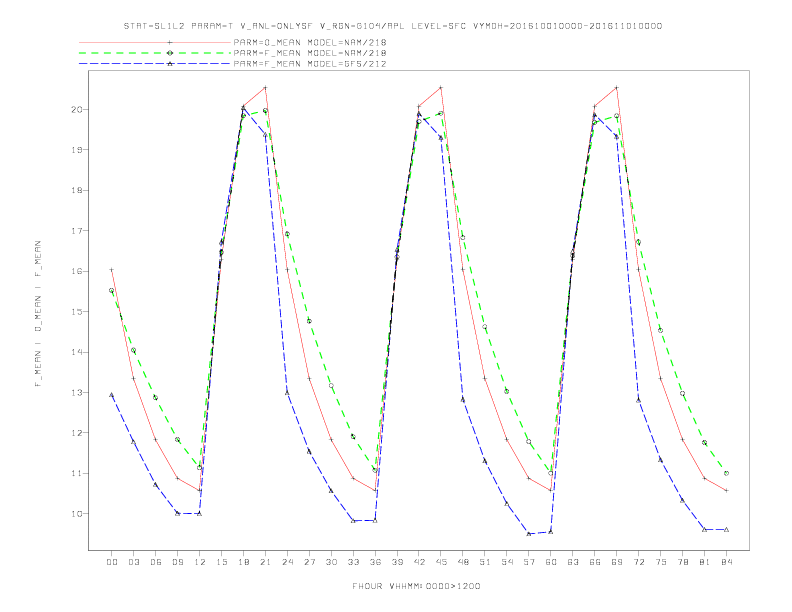Click x-axis tick label 78
The width and height of the screenshot is (792, 612).
682,562
